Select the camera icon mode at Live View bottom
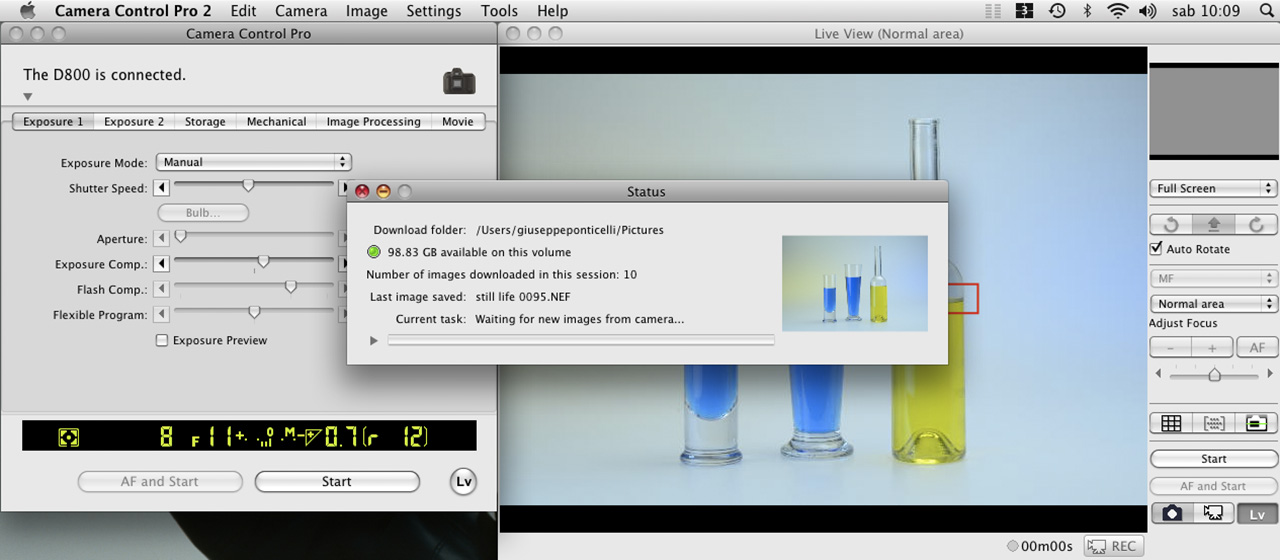1280x560 pixels. [x=1171, y=513]
